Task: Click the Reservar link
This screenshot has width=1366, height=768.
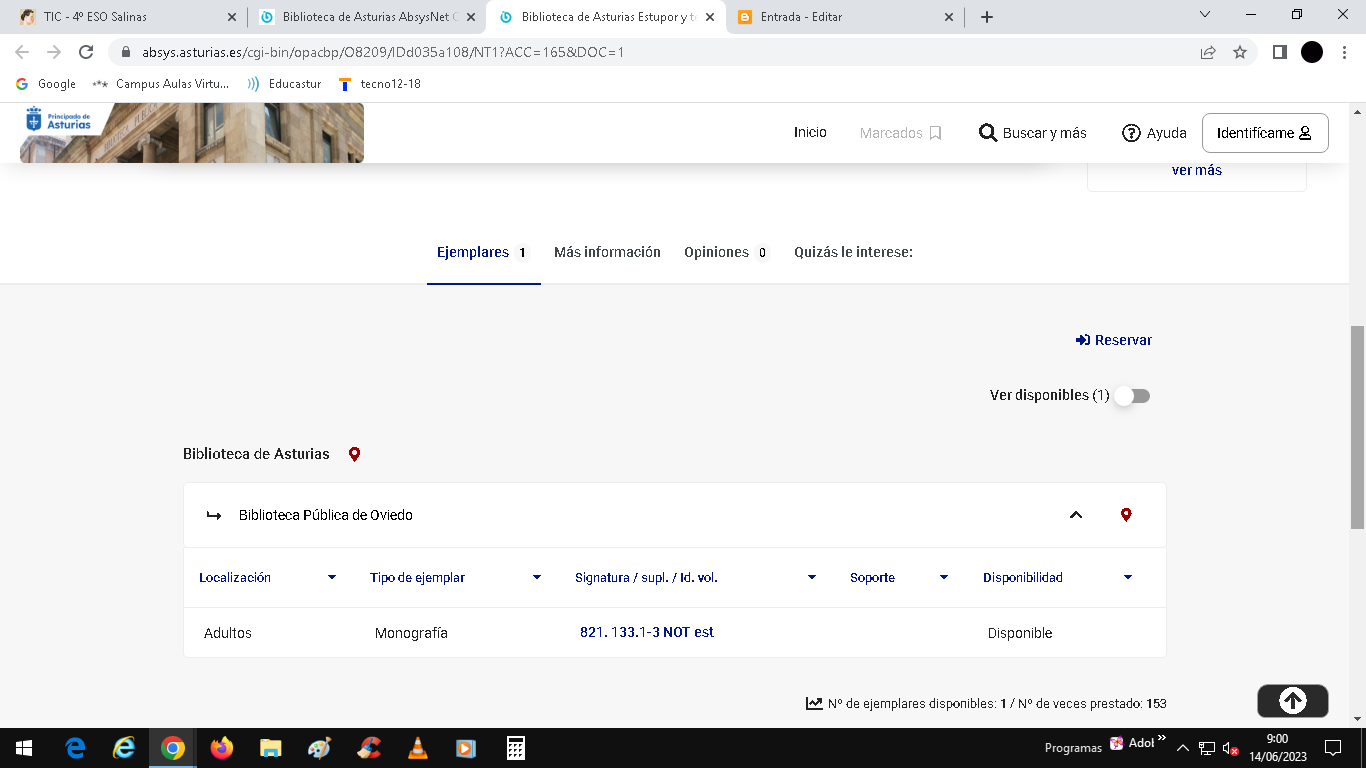Action: pos(1114,340)
